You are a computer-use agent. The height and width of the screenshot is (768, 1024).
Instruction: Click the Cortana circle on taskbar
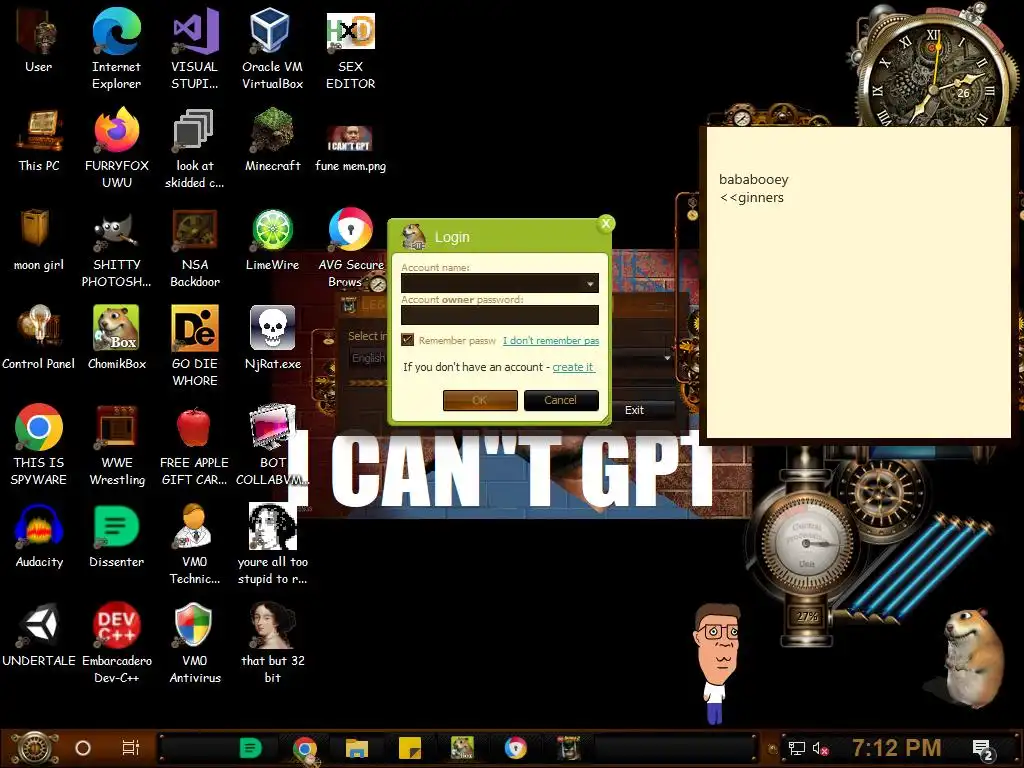[x=83, y=748]
